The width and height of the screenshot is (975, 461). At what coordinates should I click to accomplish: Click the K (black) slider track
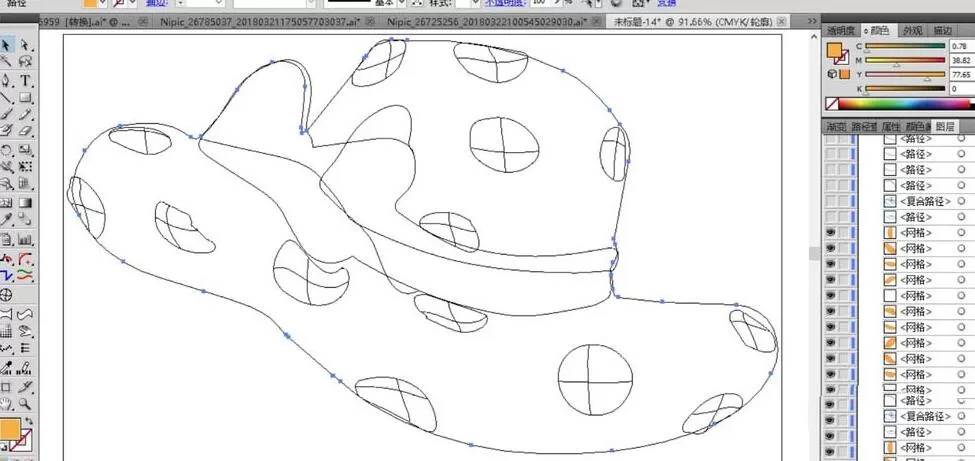(x=905, y=89)
